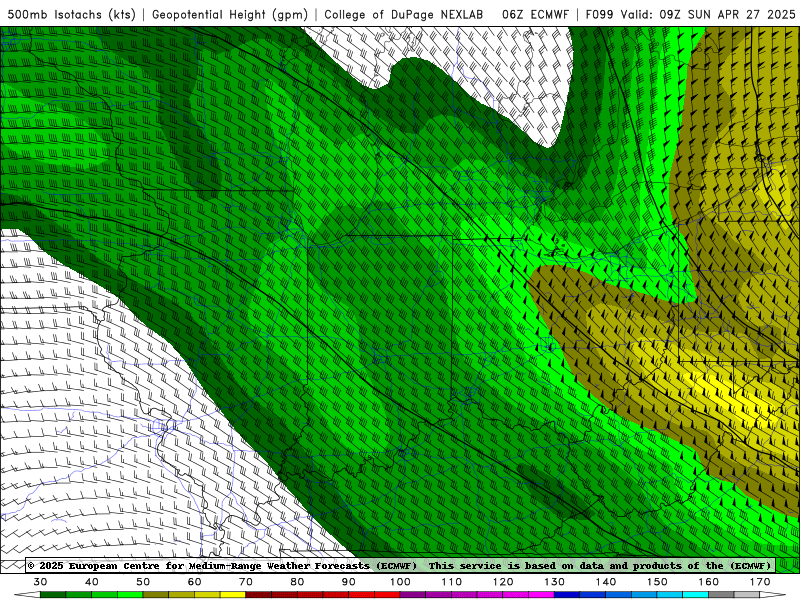
Task: Click the "40" color scale label
Action: tap(92, 582)
